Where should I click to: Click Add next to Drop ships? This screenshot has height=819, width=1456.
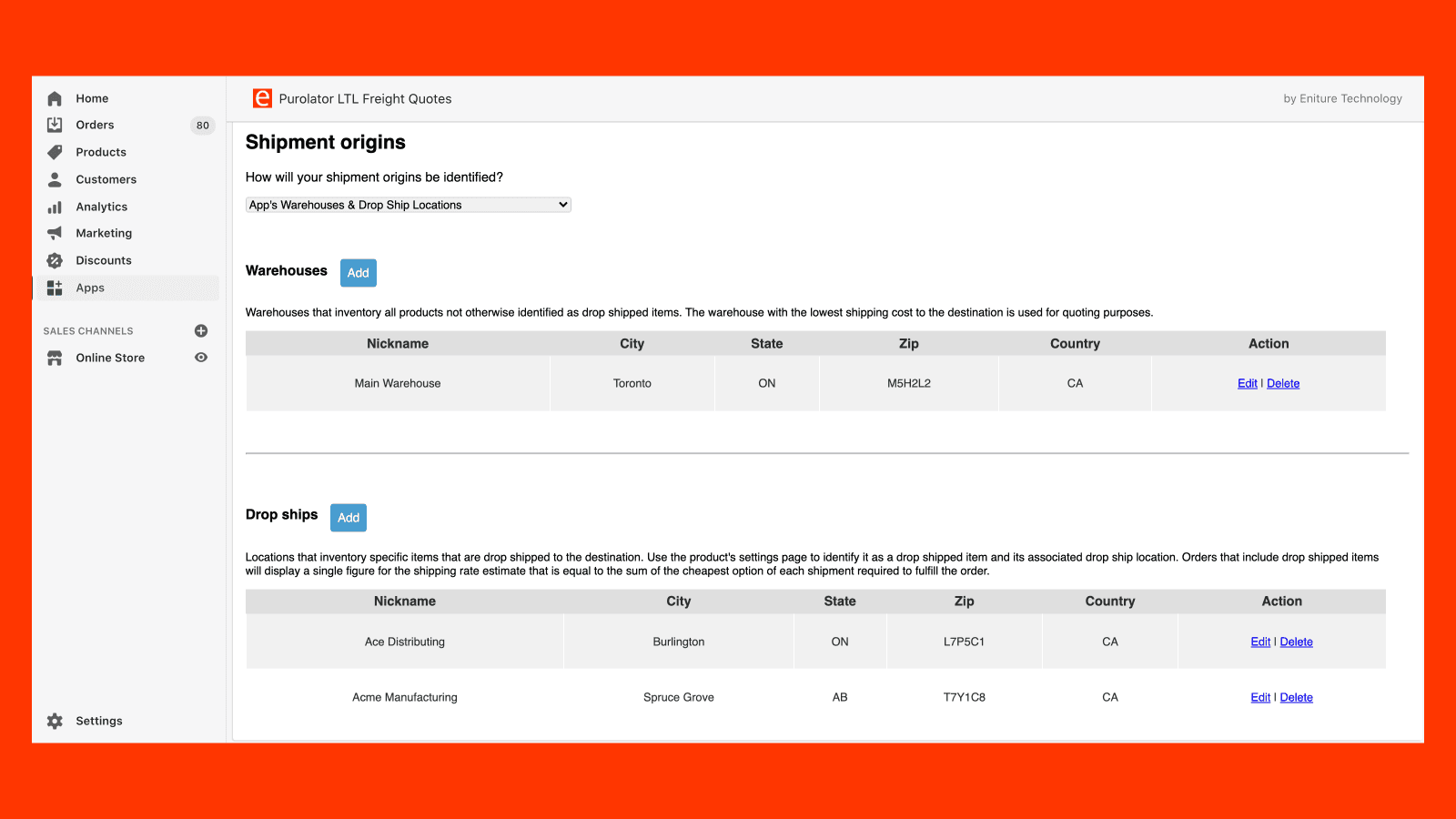coord(349,517)
